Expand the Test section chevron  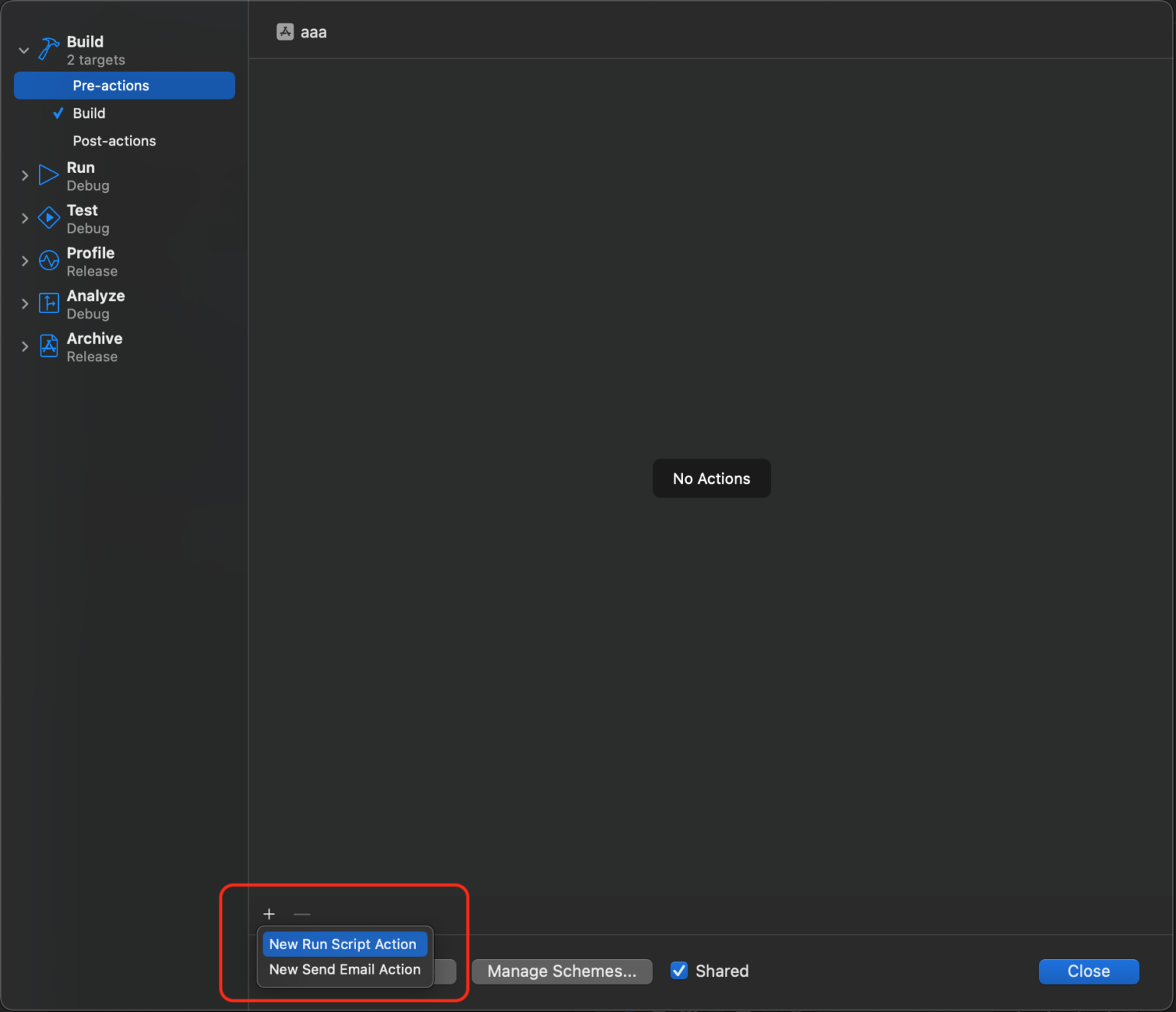tap(24, 219)
